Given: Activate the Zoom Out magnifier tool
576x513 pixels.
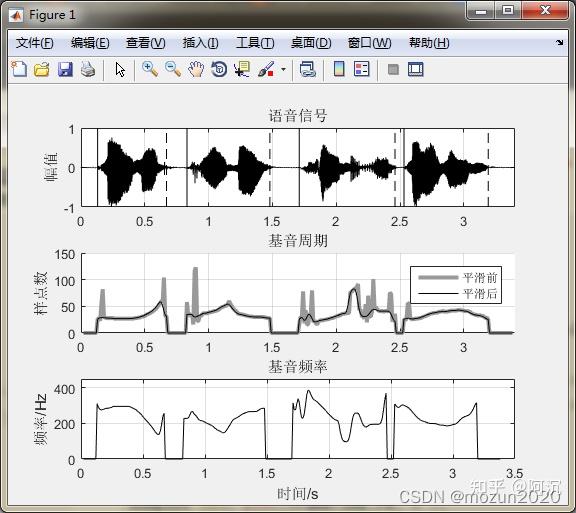Looking at the screenshot, I should click(173, 69).
